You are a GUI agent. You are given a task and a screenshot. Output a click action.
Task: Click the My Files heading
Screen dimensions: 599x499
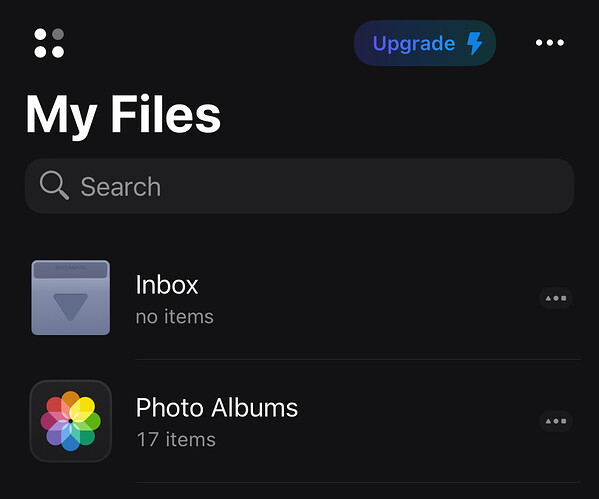point(123,115)
